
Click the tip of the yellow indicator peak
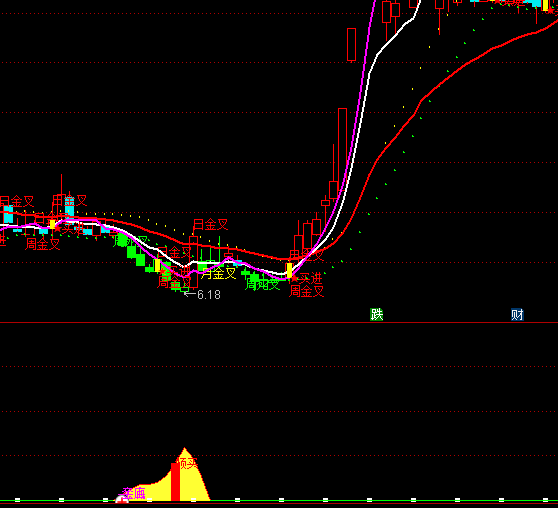click(x=184, y=448)
